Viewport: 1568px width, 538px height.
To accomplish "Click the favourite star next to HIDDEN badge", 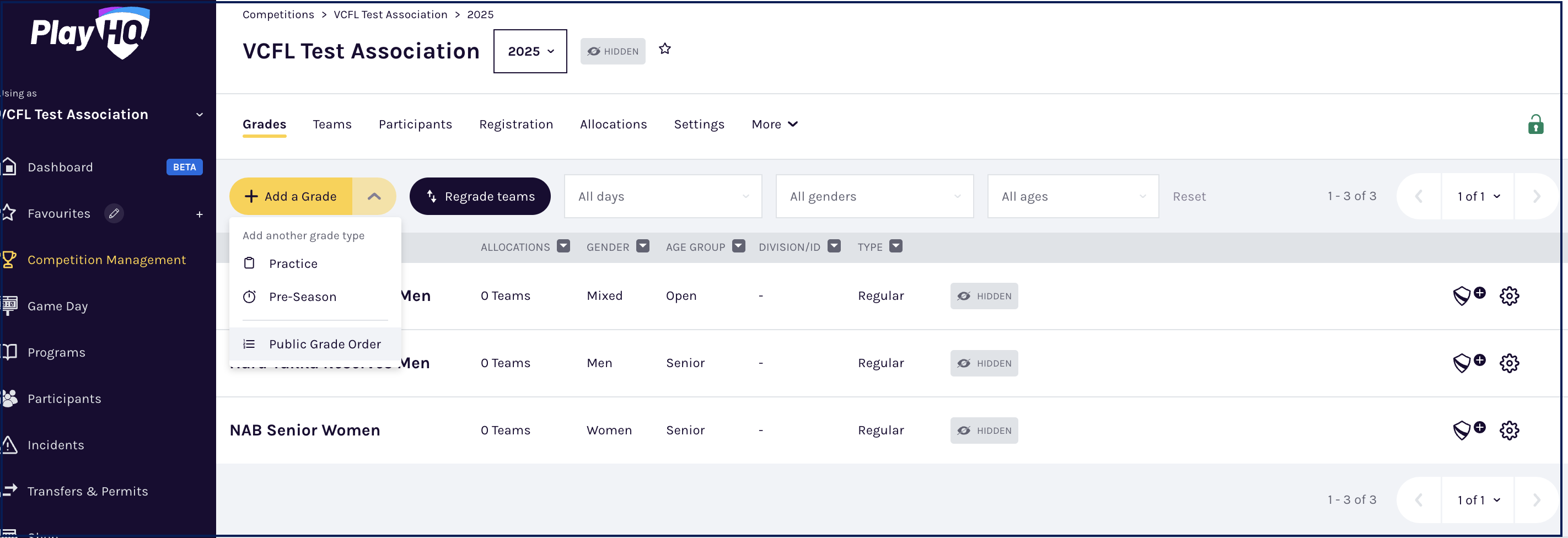I will tap(664, 49).
